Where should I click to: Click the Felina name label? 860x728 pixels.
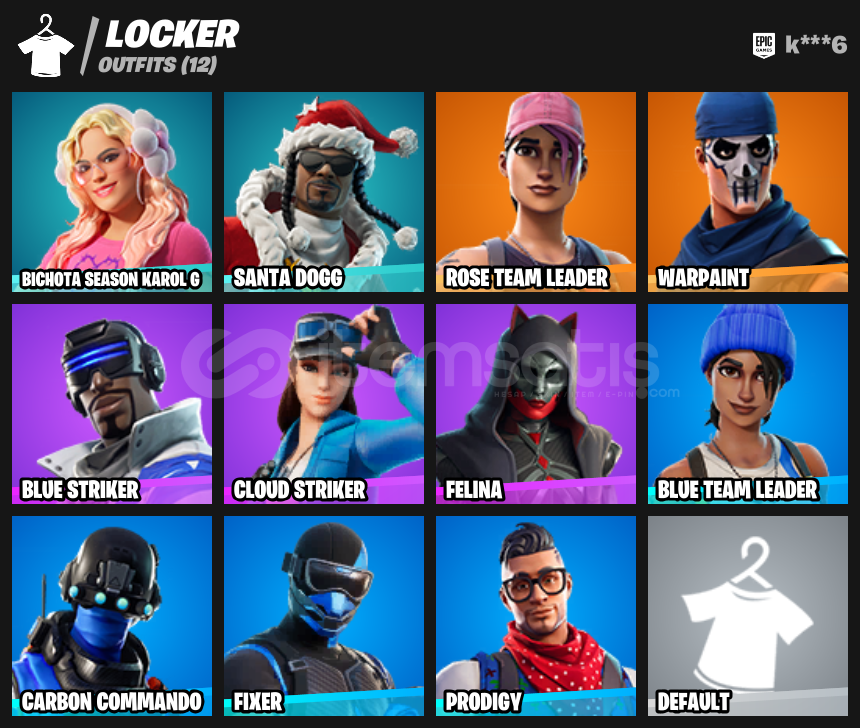[474, 490]
